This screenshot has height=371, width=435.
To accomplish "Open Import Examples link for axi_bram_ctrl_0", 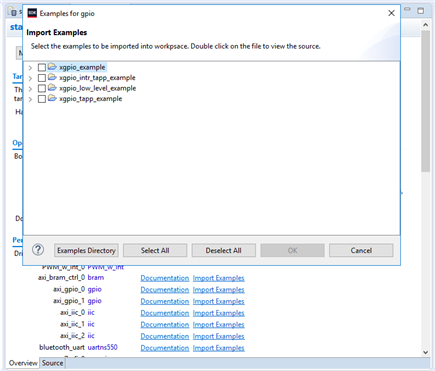I will pyautogui.click(x=219, y=278).
